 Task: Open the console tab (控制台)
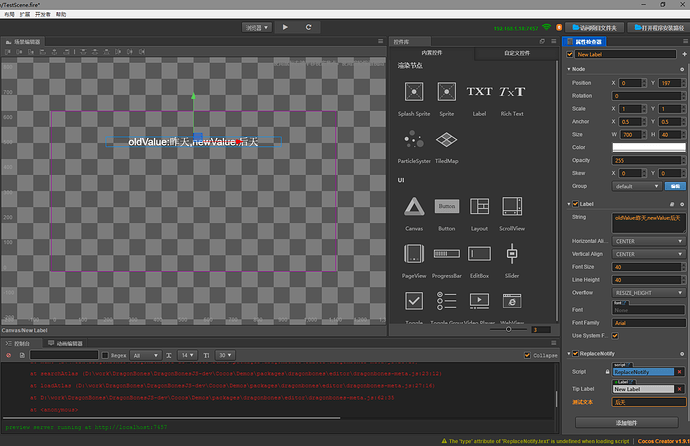pos(19,343)
